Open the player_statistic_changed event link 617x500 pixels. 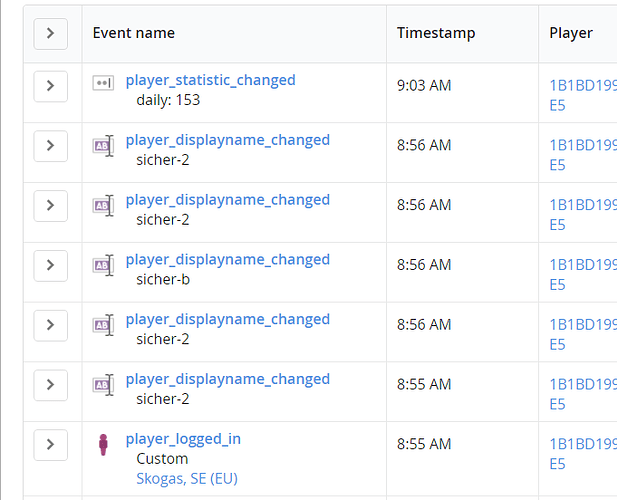210,80
